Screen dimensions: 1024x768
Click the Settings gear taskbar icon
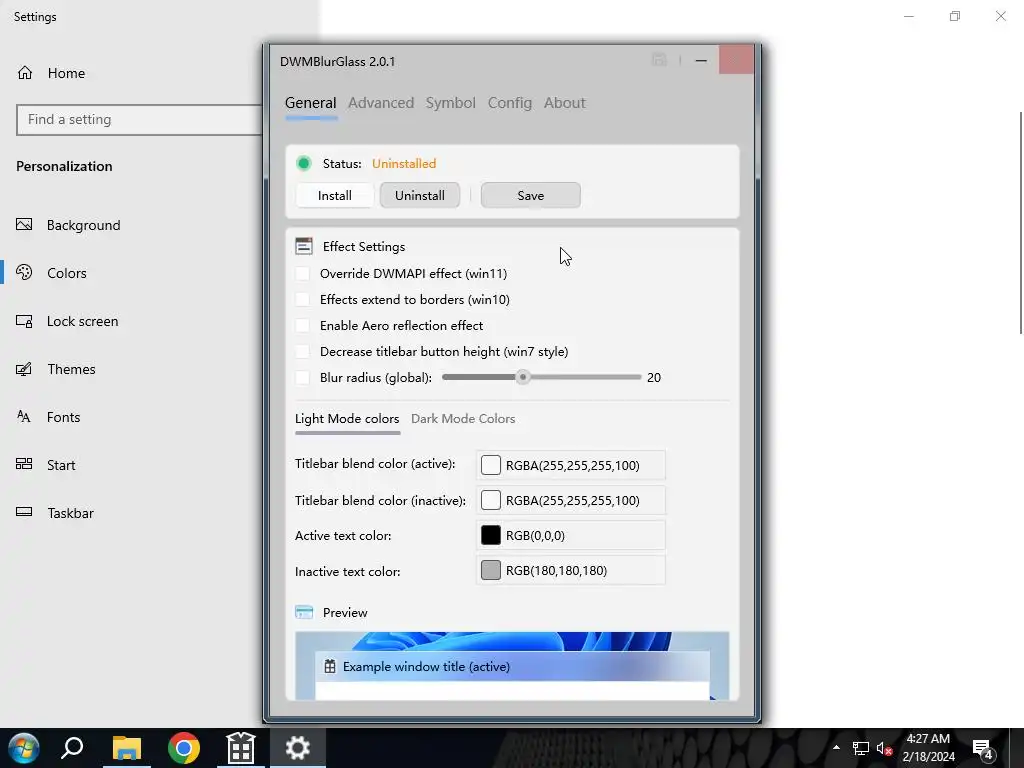click(x=297, y=748)
